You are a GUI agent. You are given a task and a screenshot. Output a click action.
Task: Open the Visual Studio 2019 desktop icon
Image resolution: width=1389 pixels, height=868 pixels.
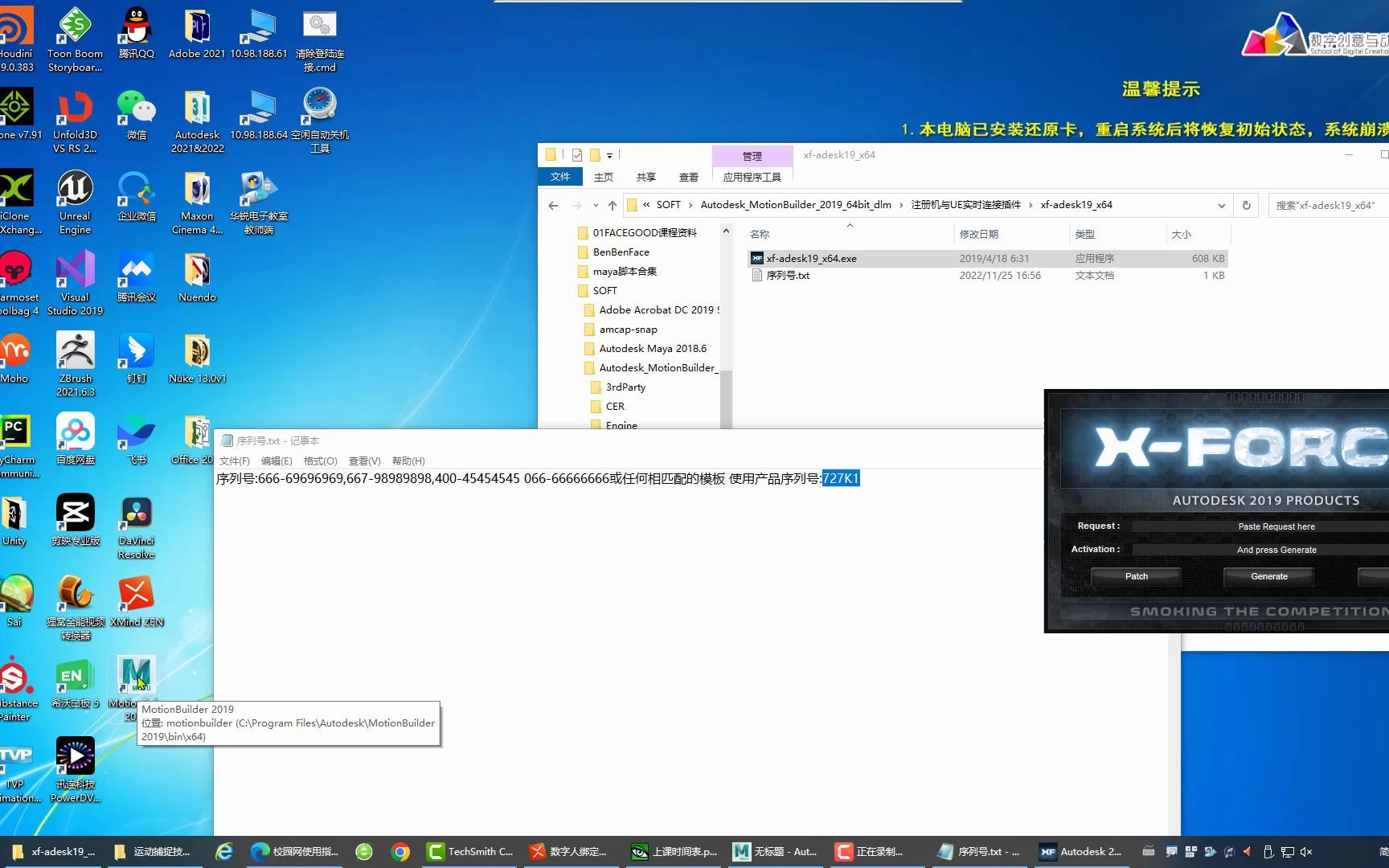click(x=75, y=283)
